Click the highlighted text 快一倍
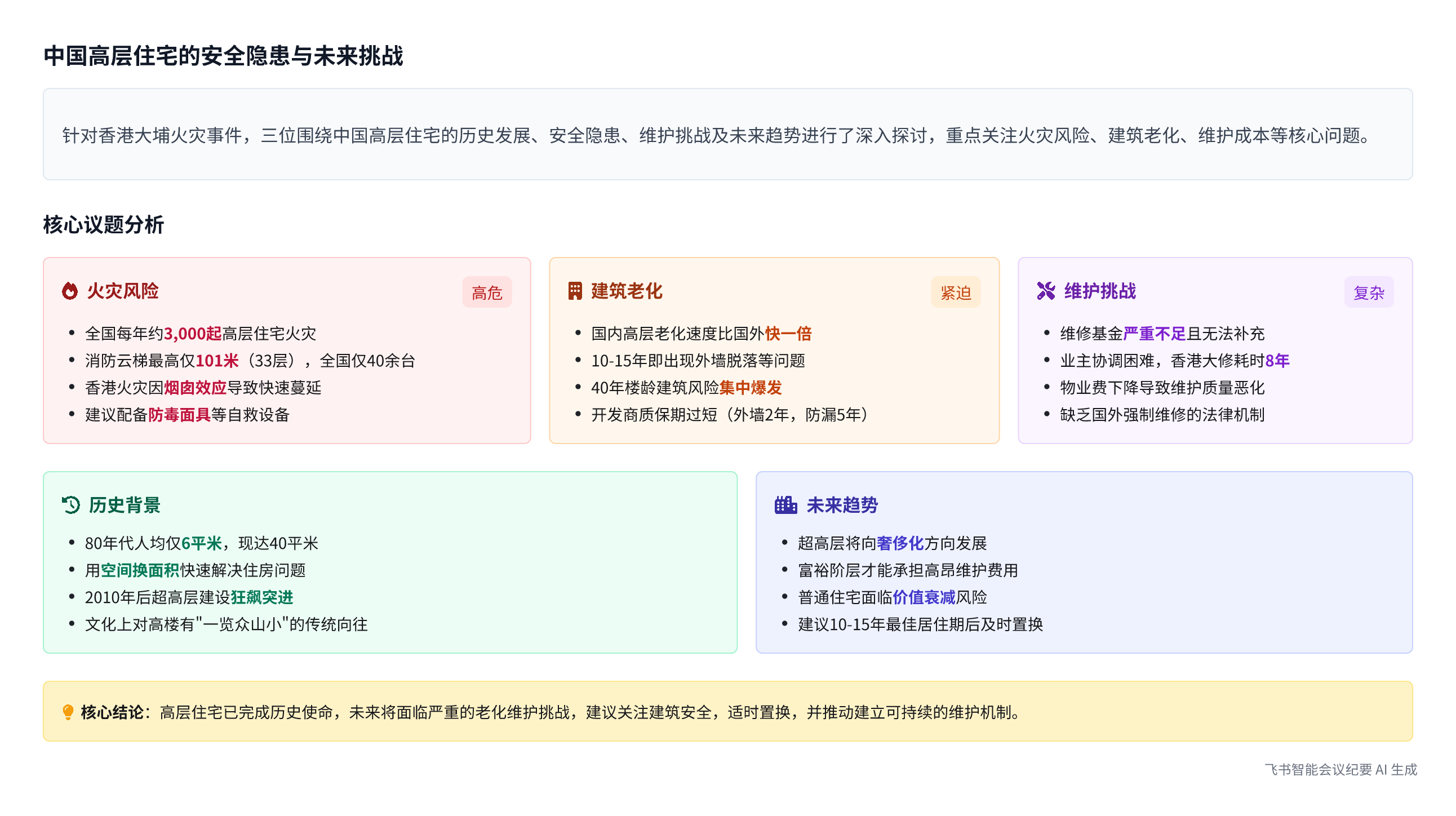 tap(788, 334)
